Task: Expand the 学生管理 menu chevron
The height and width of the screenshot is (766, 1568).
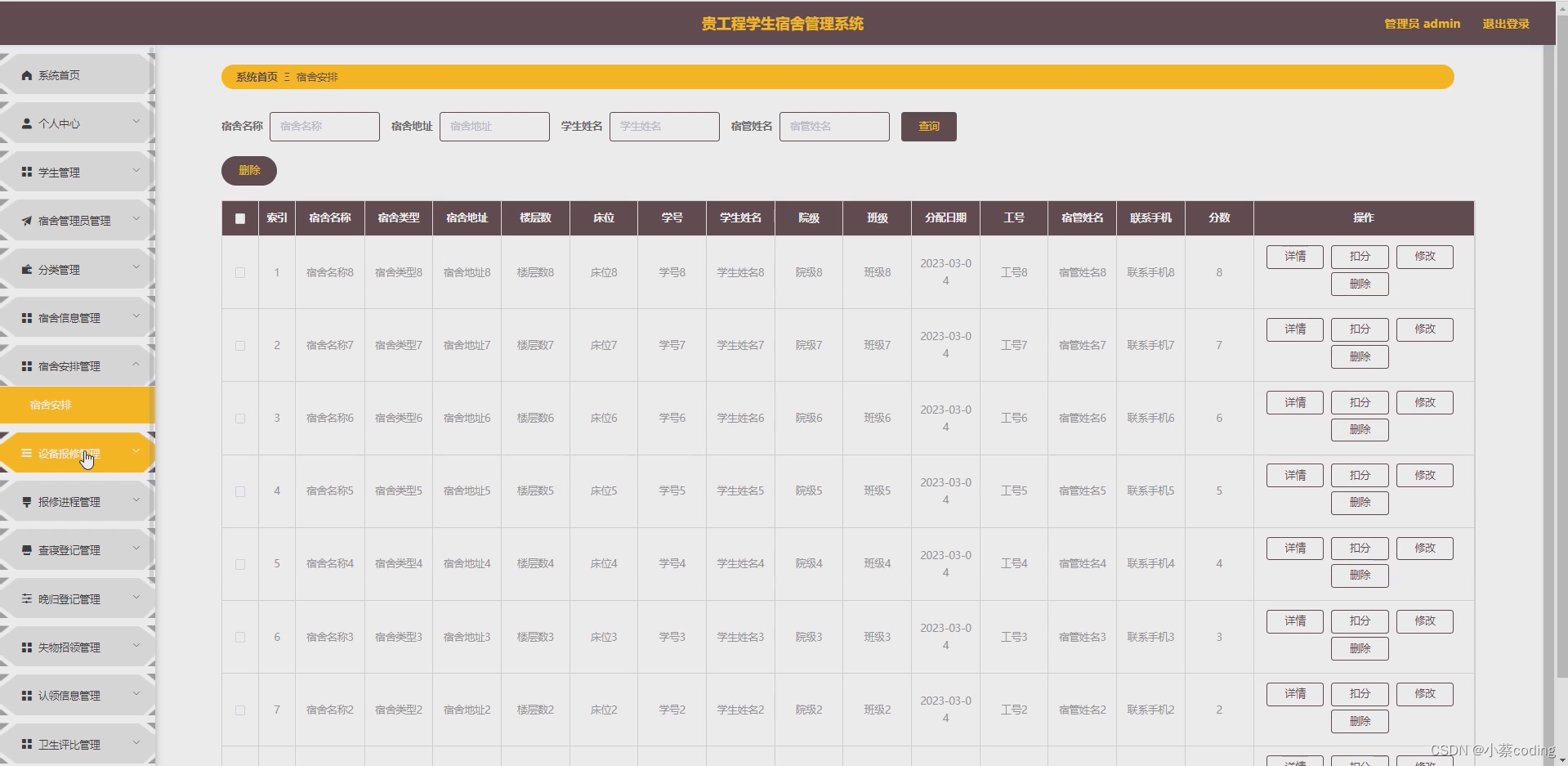Action: pyautogui.click(x=136, y=170)
